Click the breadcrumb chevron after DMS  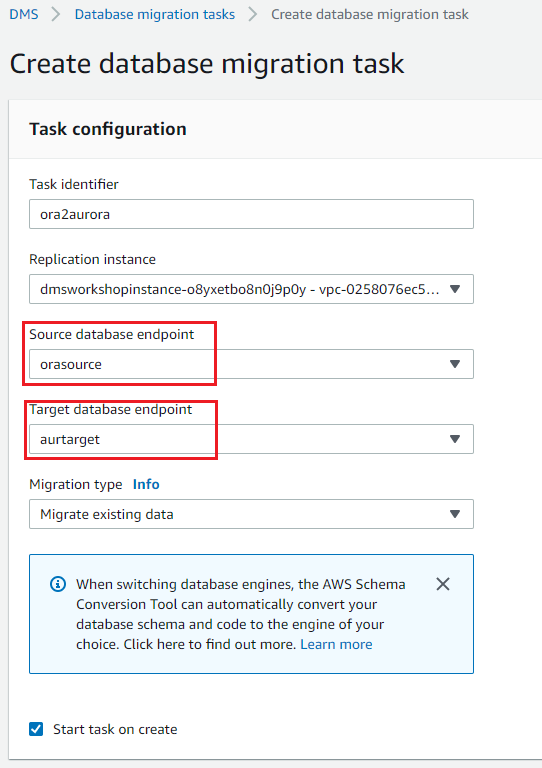pos(56,14)
